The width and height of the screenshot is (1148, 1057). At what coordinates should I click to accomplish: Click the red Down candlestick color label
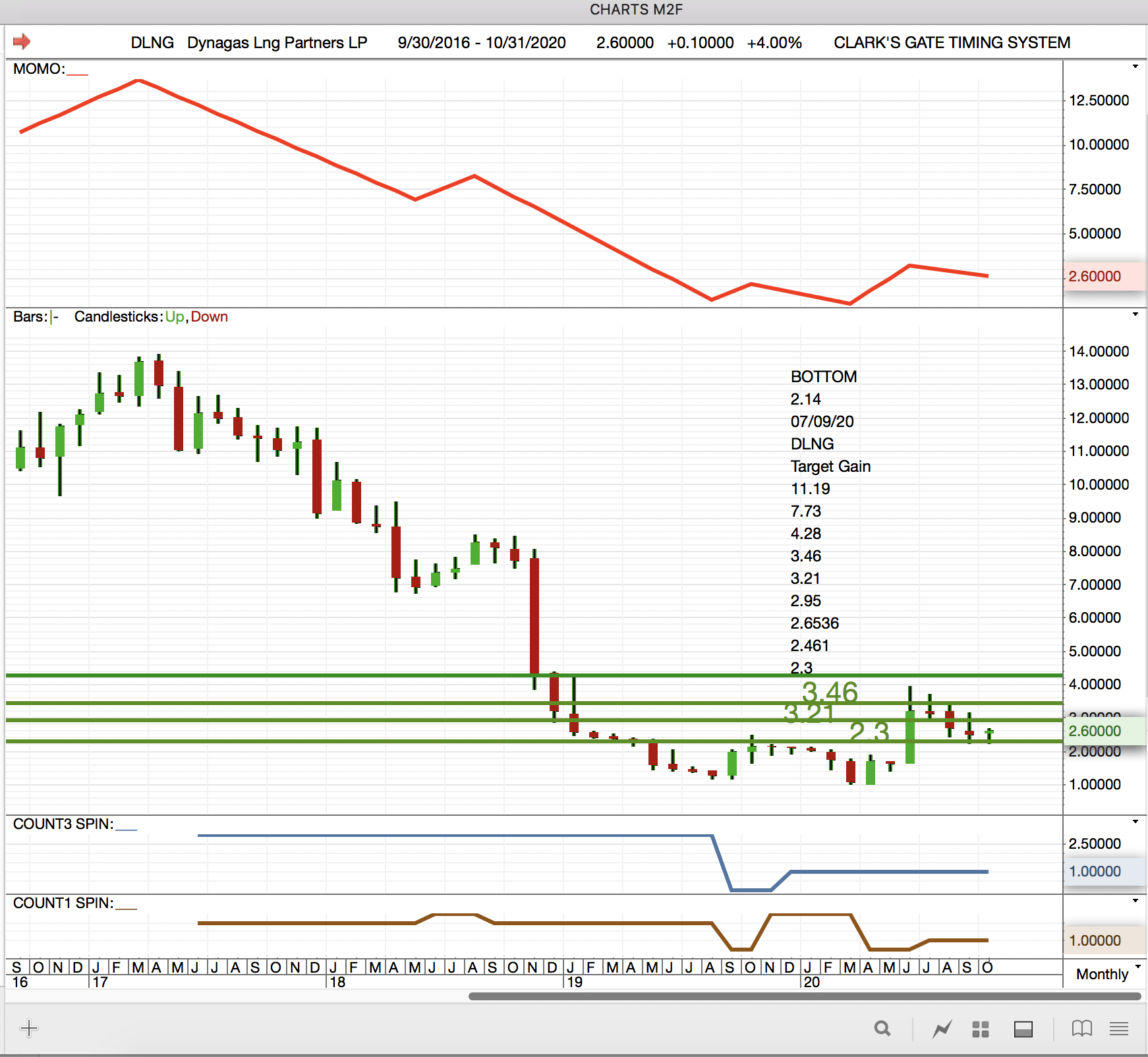pyautogui.click(x=210, y=317)
